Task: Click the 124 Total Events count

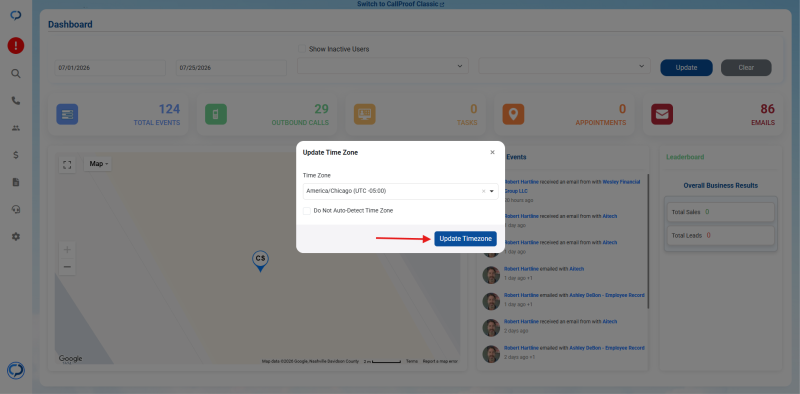Action: point(169,109)
